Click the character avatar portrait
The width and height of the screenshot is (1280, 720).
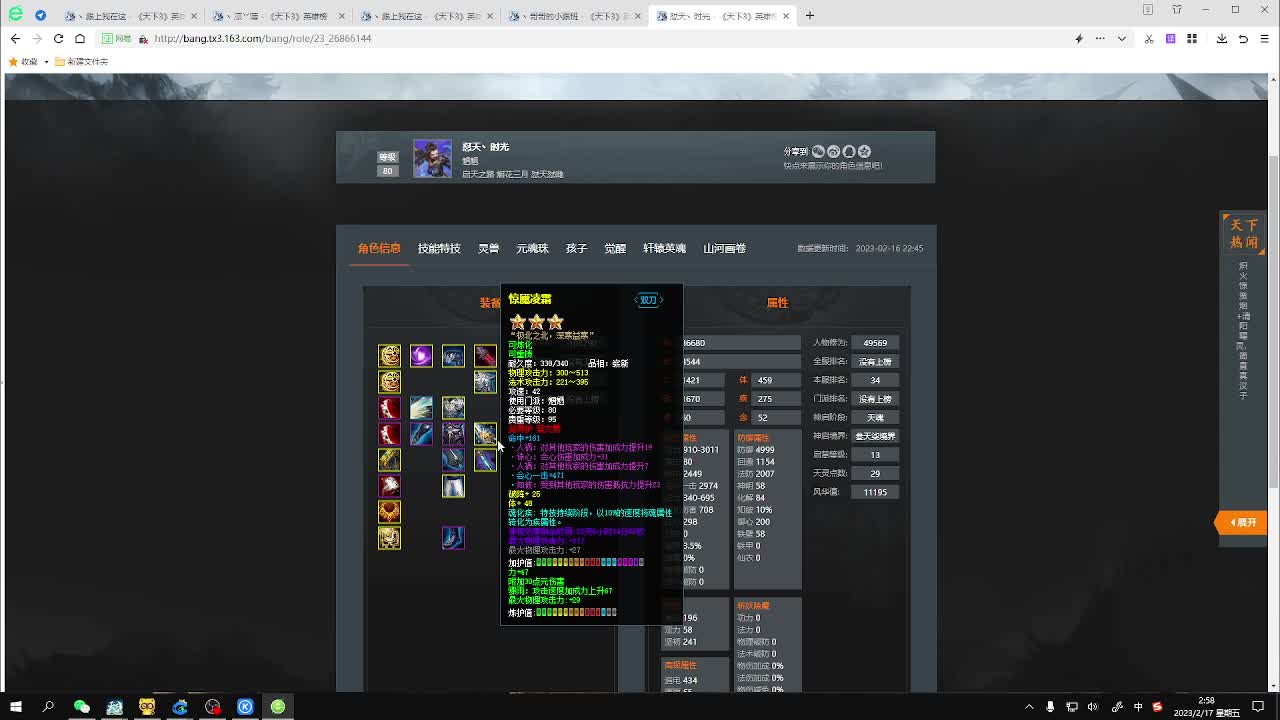pyautogui.click(x=432, y=158)
